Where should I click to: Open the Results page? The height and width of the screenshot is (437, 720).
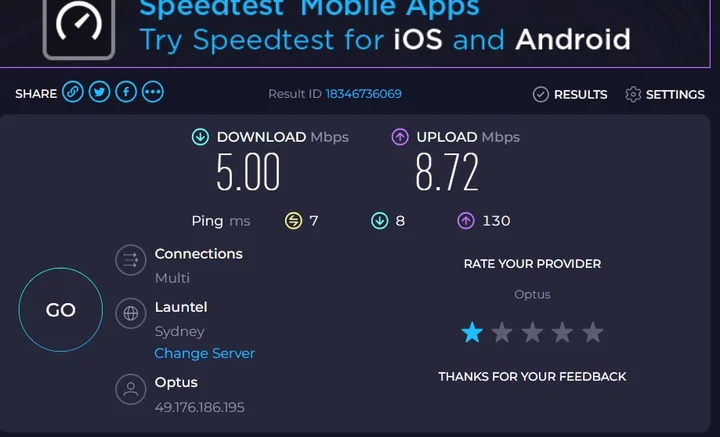click(570, 94)
